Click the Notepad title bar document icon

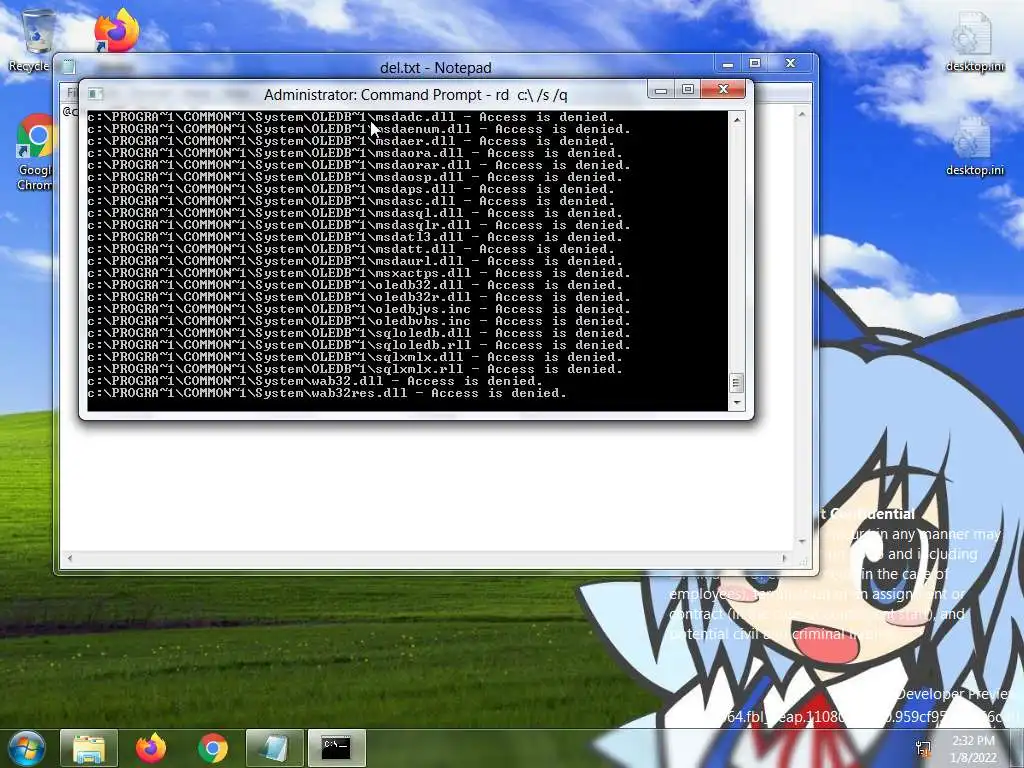69,67
